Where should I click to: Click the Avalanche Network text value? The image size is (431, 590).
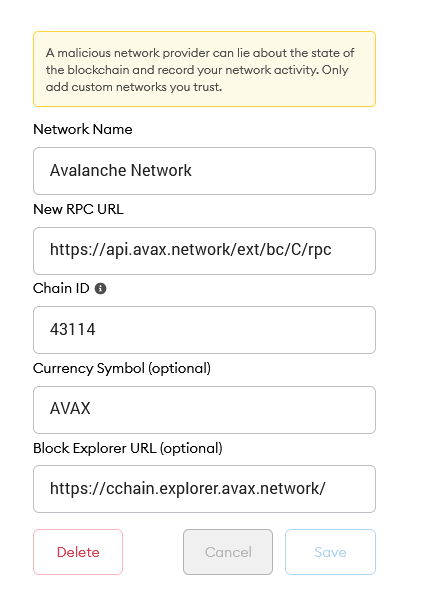tap(121, 170)
